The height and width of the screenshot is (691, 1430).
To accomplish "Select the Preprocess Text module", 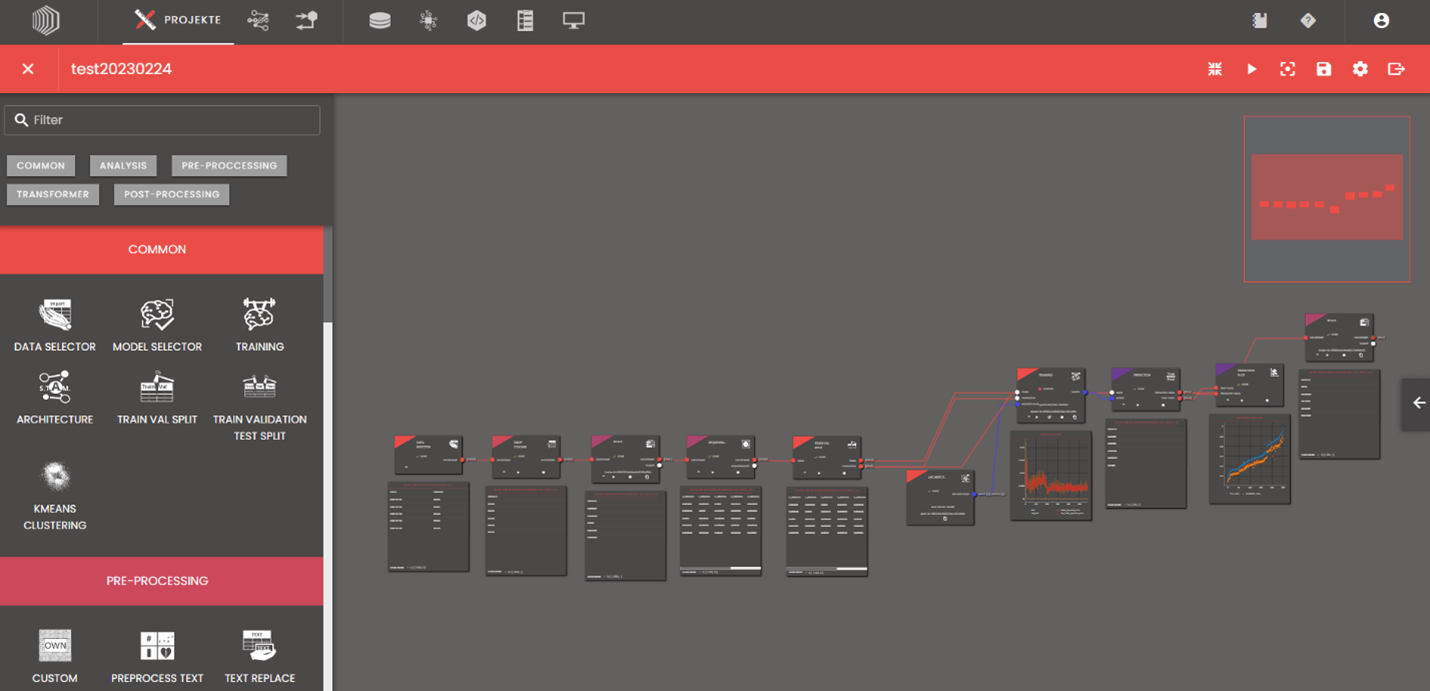I will click(157, 656).
